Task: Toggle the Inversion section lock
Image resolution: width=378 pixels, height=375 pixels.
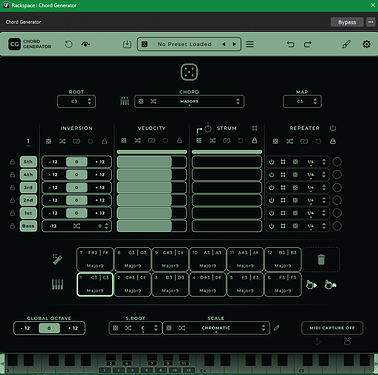Action: tap(104, 141)
